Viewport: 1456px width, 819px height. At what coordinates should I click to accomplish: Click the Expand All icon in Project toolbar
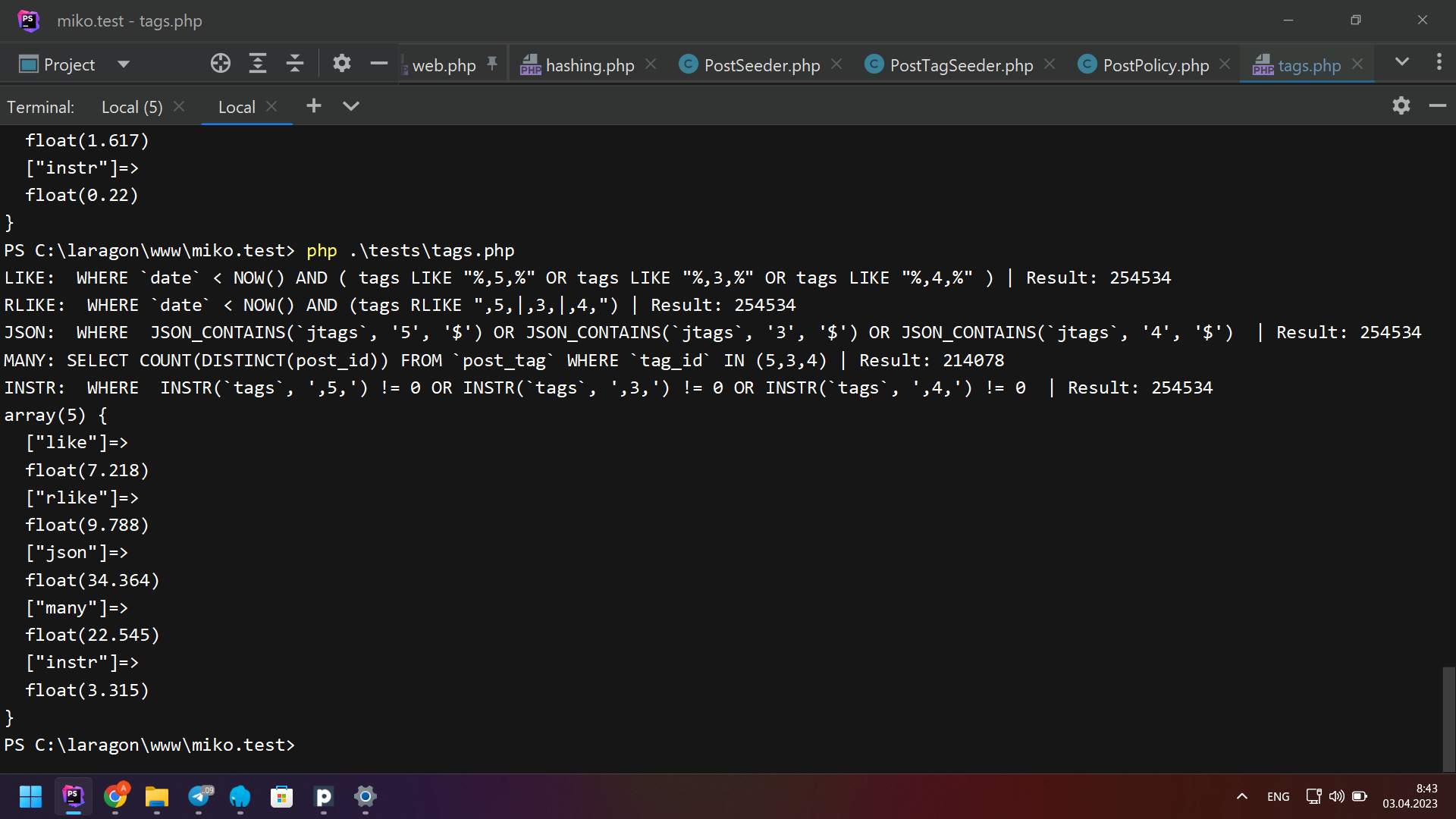tap(258, 64)
